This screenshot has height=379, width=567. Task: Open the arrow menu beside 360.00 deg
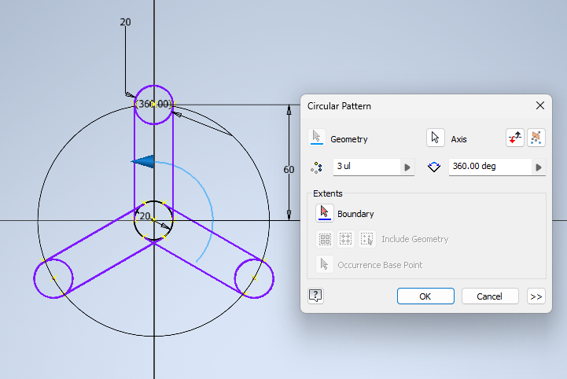(539, 167)
